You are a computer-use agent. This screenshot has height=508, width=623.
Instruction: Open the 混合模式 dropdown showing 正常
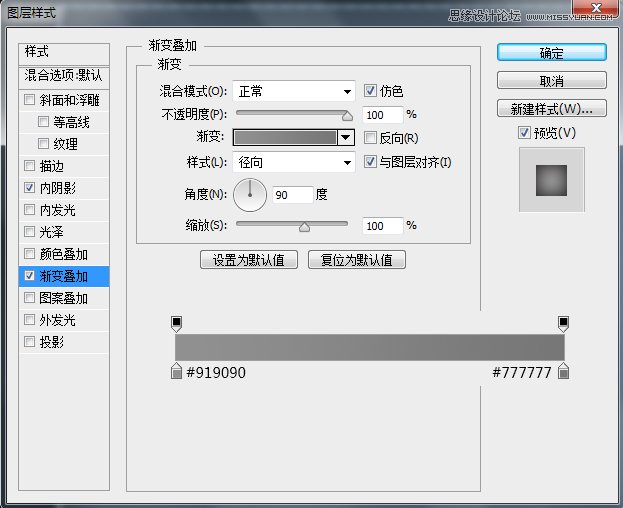click(x=294, y=91)
